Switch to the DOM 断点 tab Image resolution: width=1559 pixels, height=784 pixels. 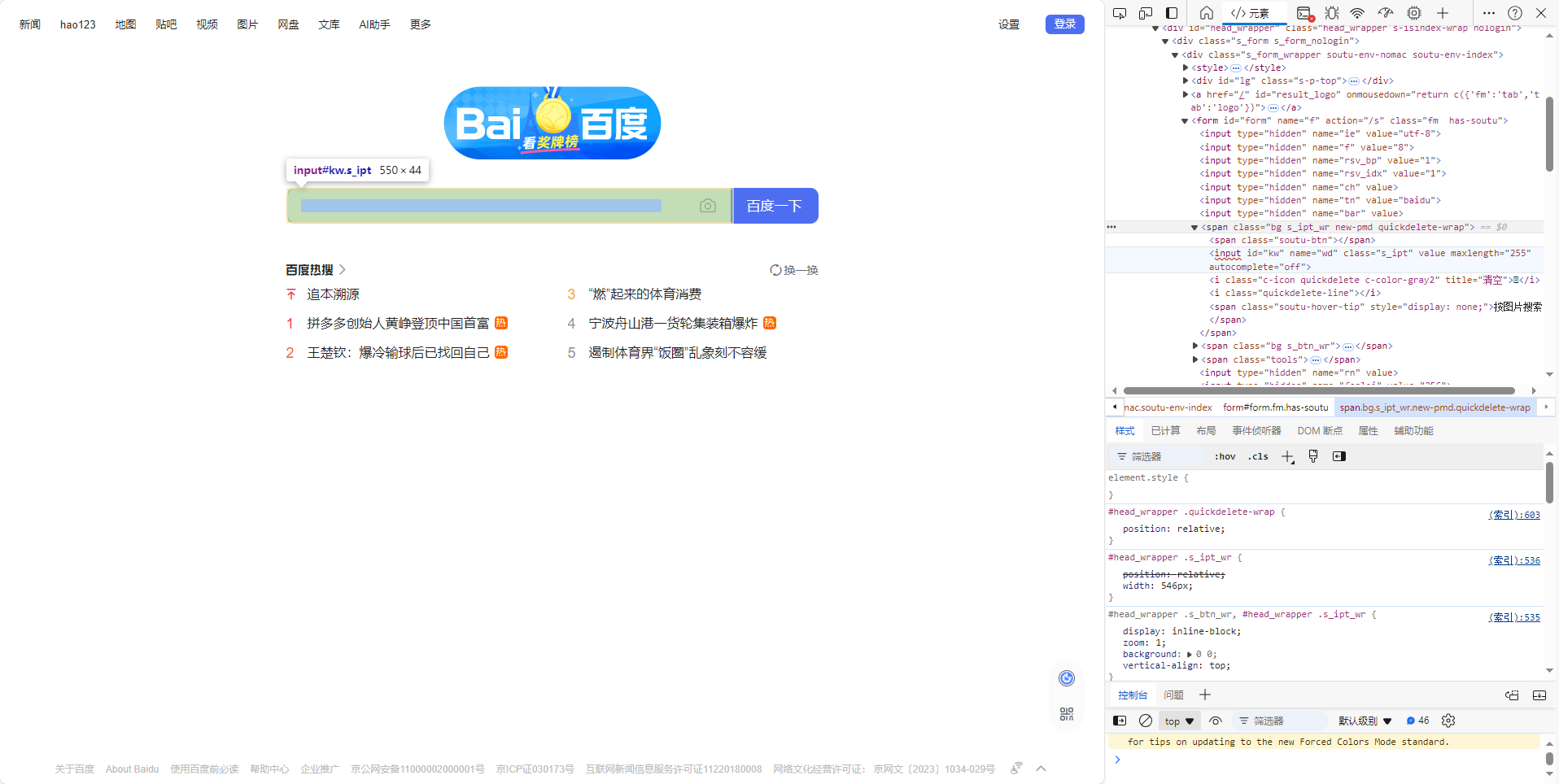click(1320, 431)
